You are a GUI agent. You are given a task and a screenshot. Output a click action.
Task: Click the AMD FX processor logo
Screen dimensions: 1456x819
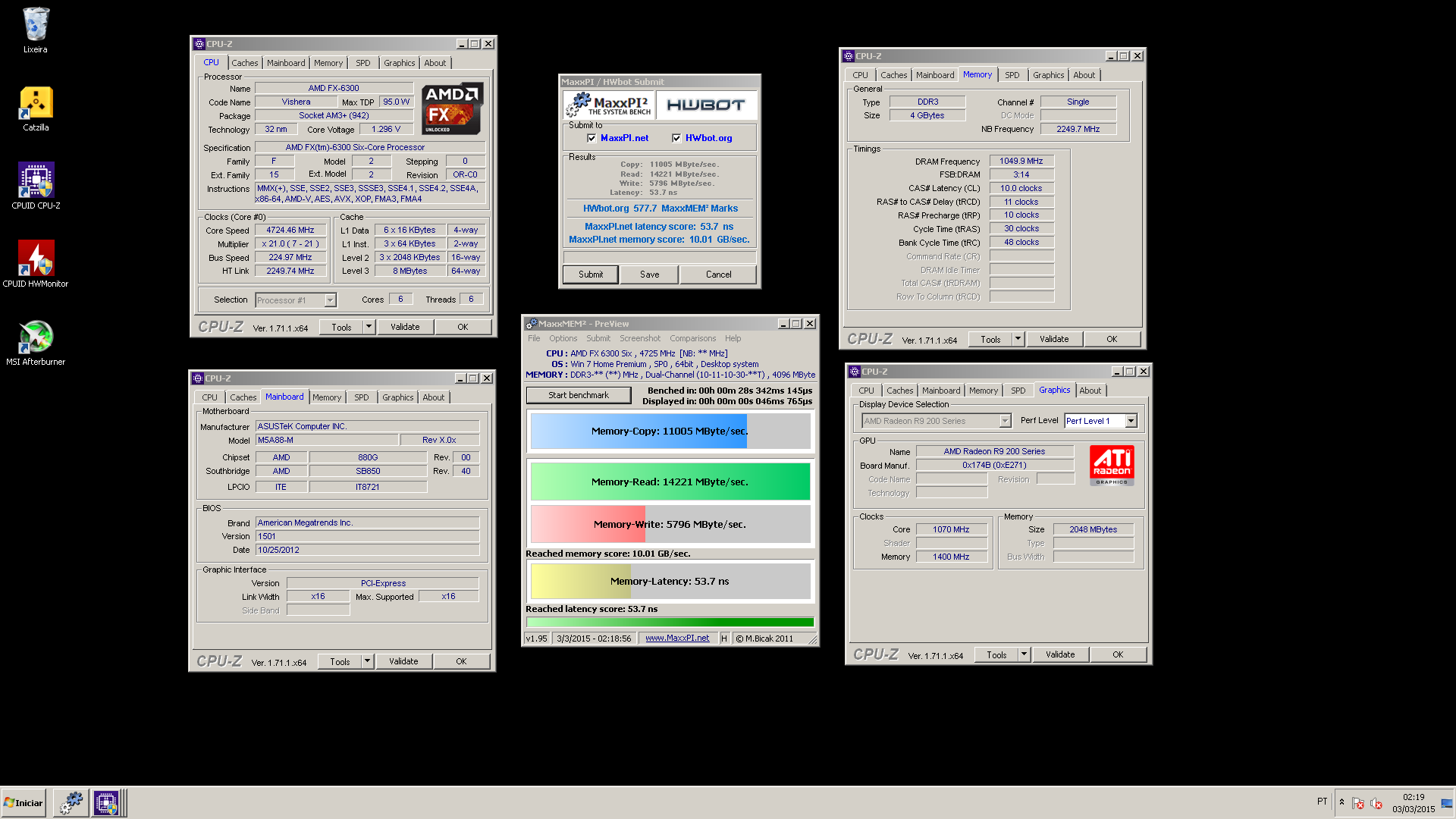pyautogui.click(x=453, y=108)
